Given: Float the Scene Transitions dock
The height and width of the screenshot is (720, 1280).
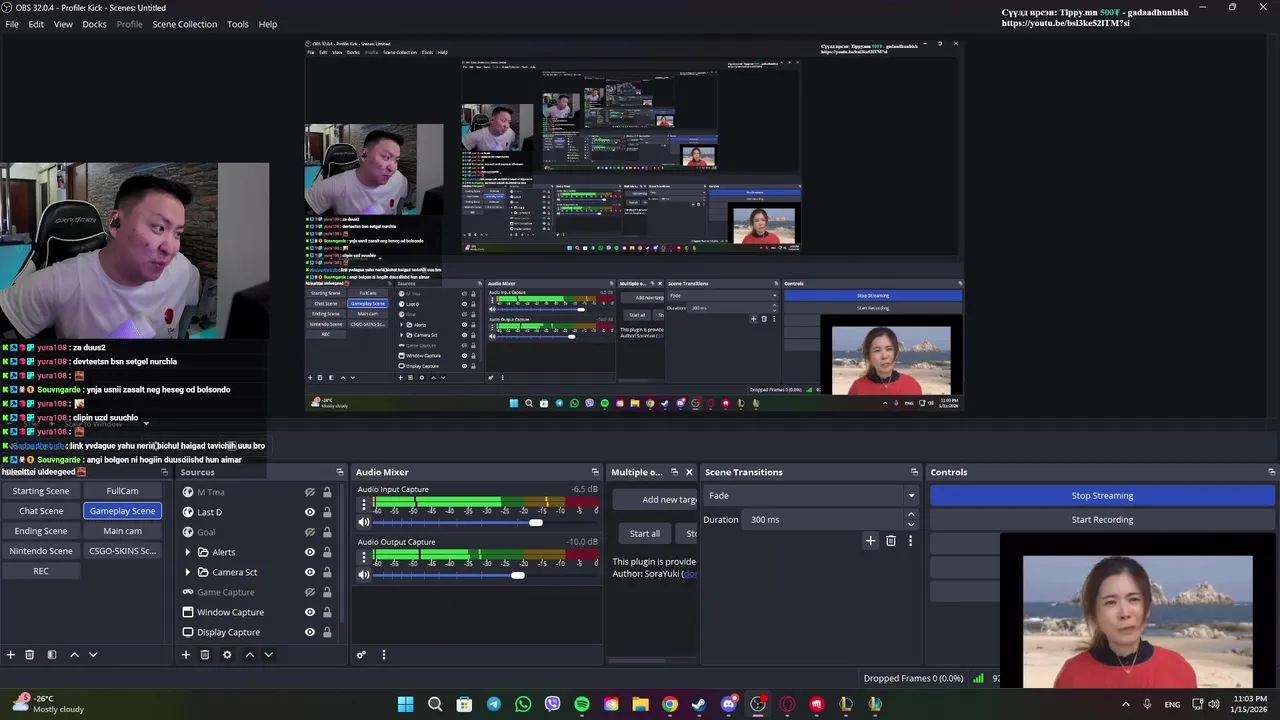Looking at the screenshot, I should (x=914, y=472).
